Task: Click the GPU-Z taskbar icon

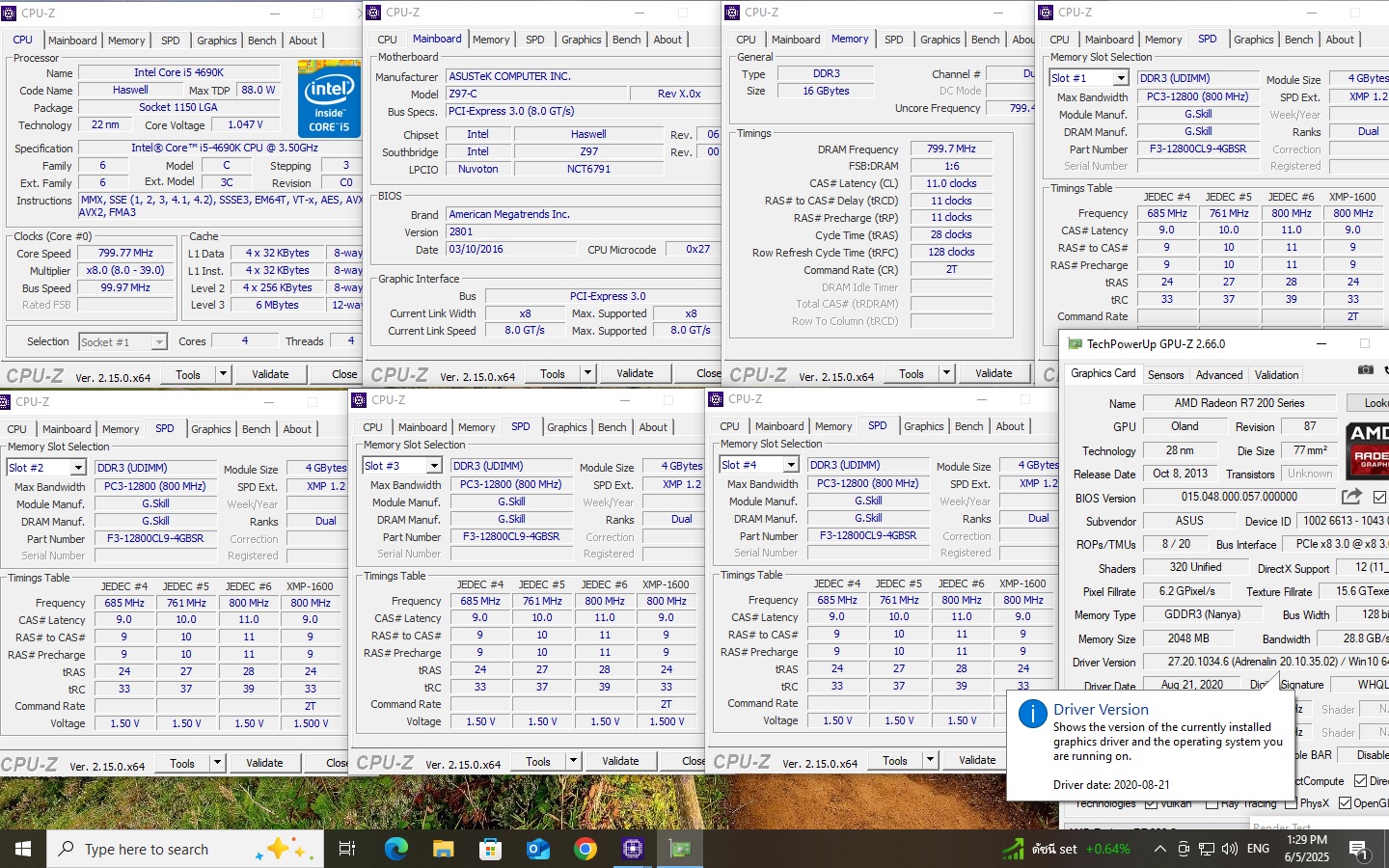Action: pos(680,849)
